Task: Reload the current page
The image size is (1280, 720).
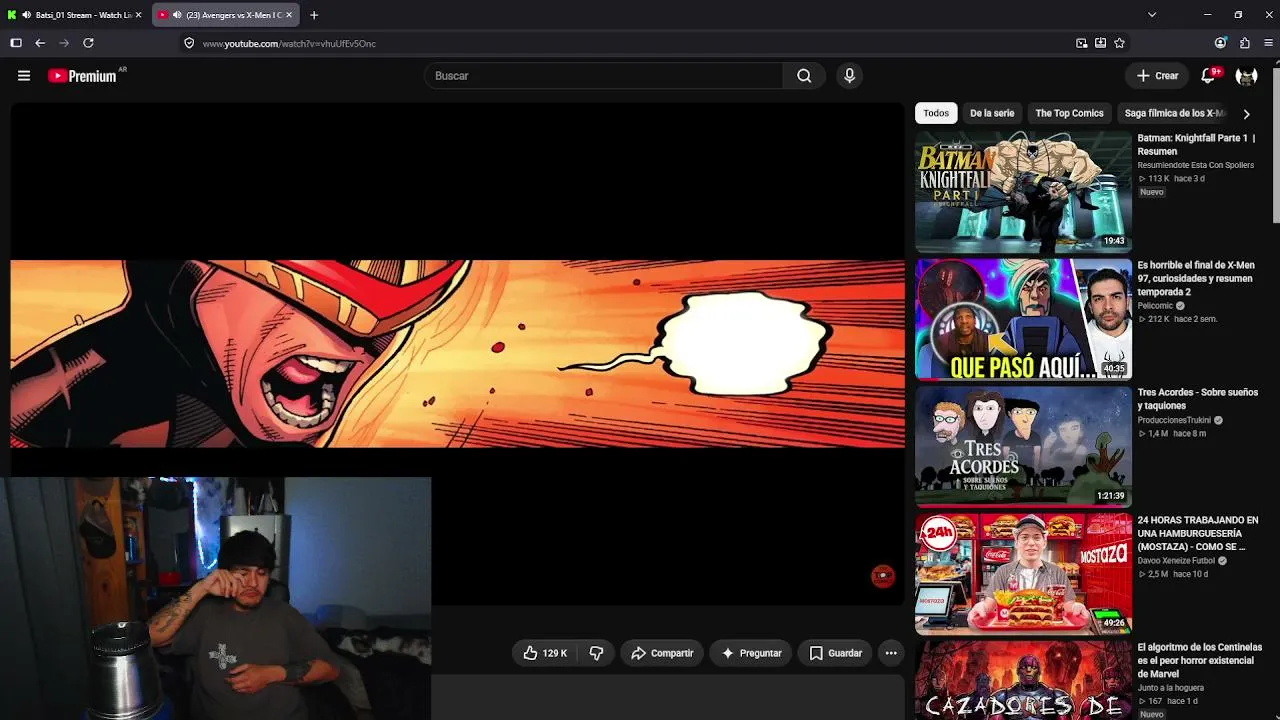Action: point(88,43)
